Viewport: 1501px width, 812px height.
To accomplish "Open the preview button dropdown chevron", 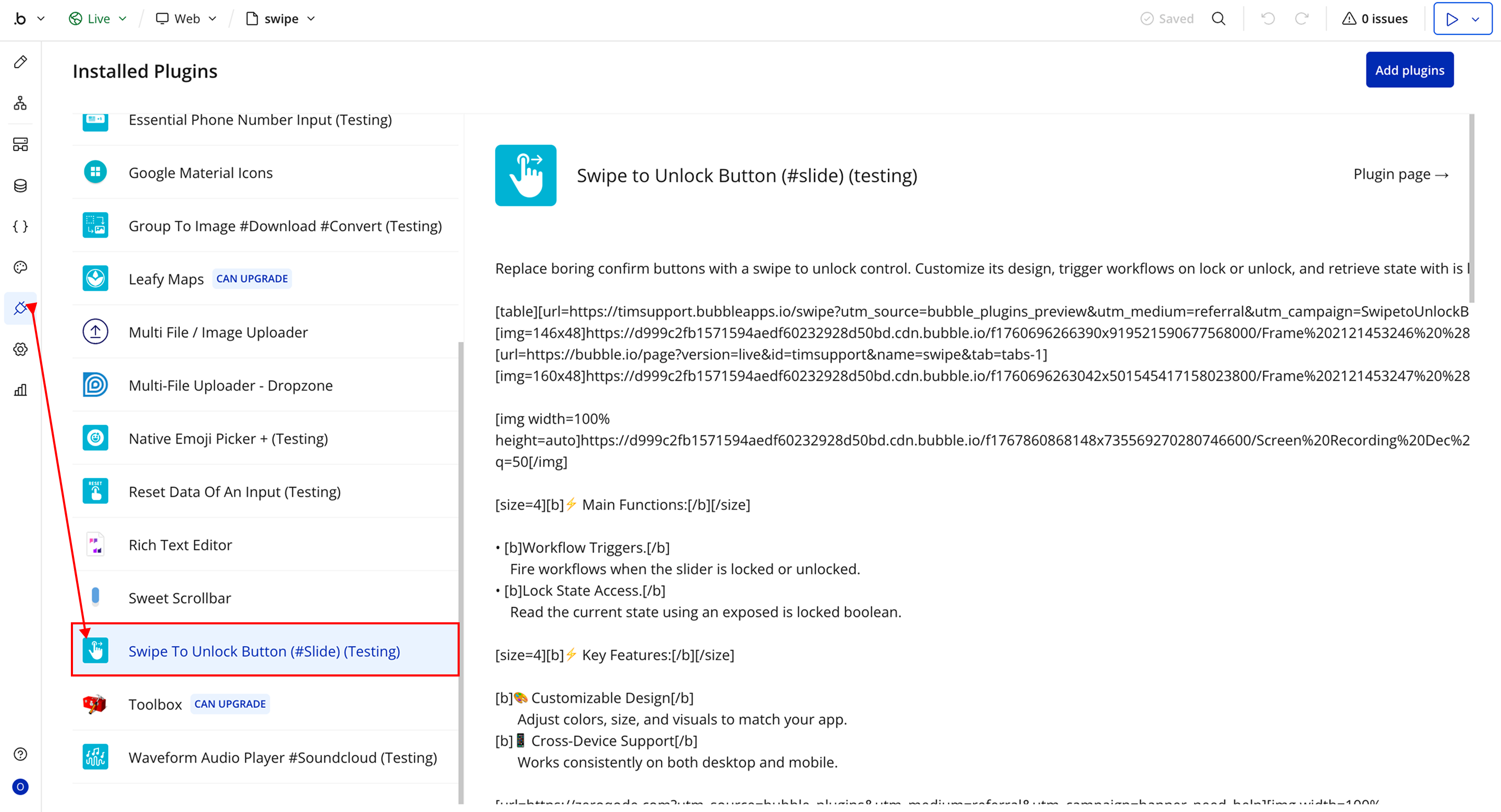I will click(1475, 19).
